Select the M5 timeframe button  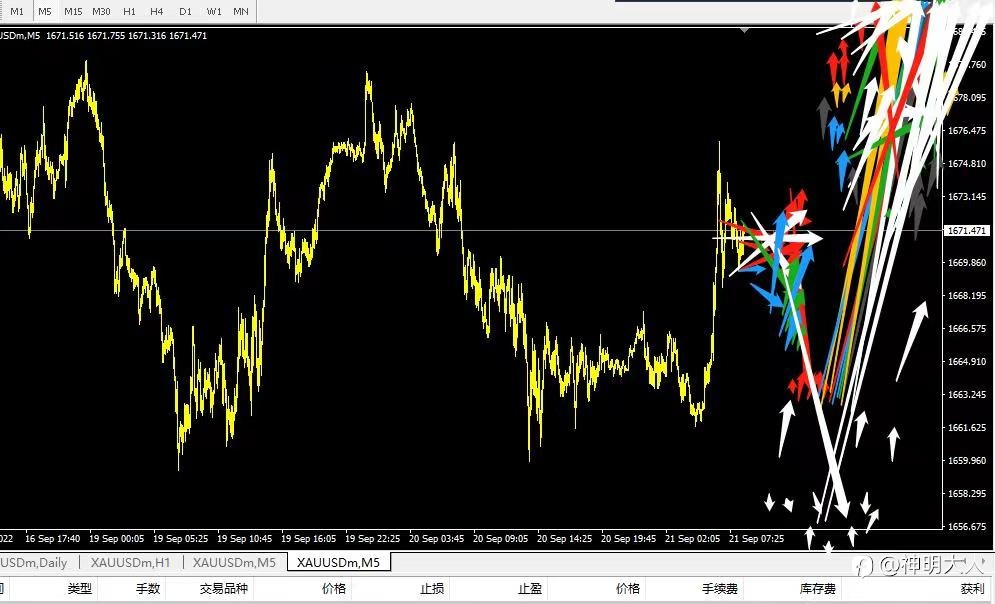(44, 11)
